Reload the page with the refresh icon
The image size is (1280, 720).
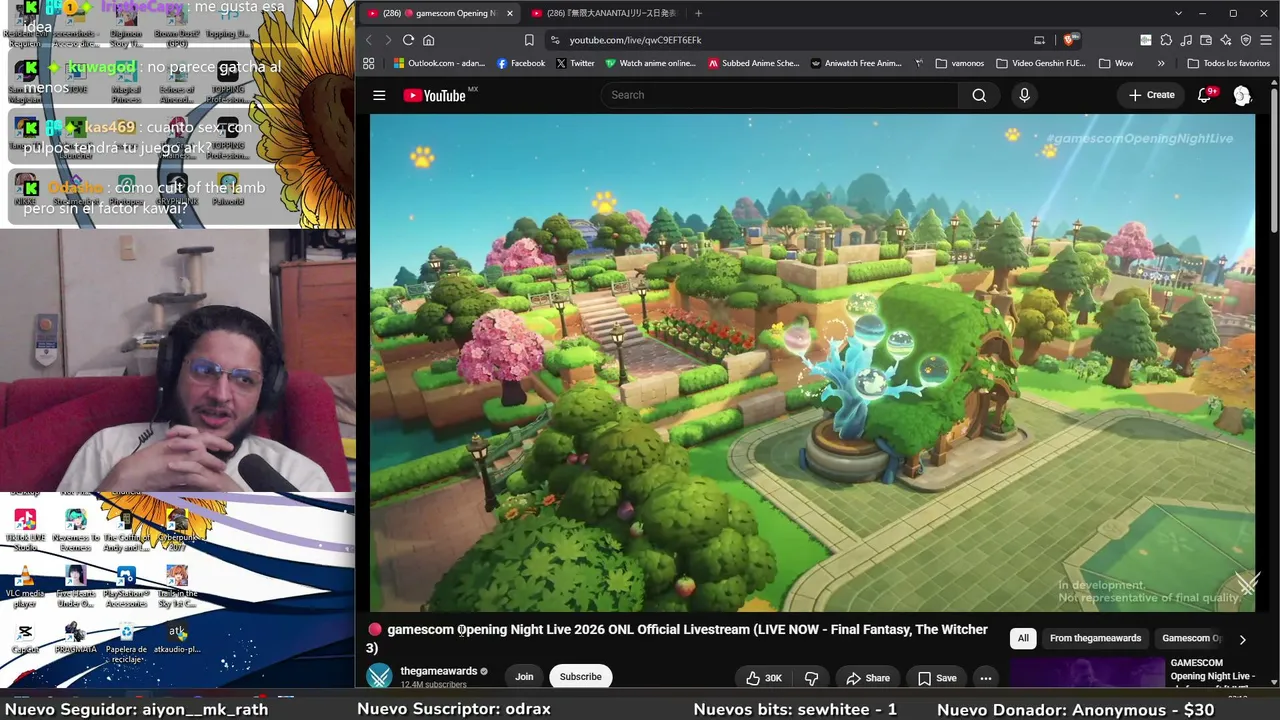(408, 40)
